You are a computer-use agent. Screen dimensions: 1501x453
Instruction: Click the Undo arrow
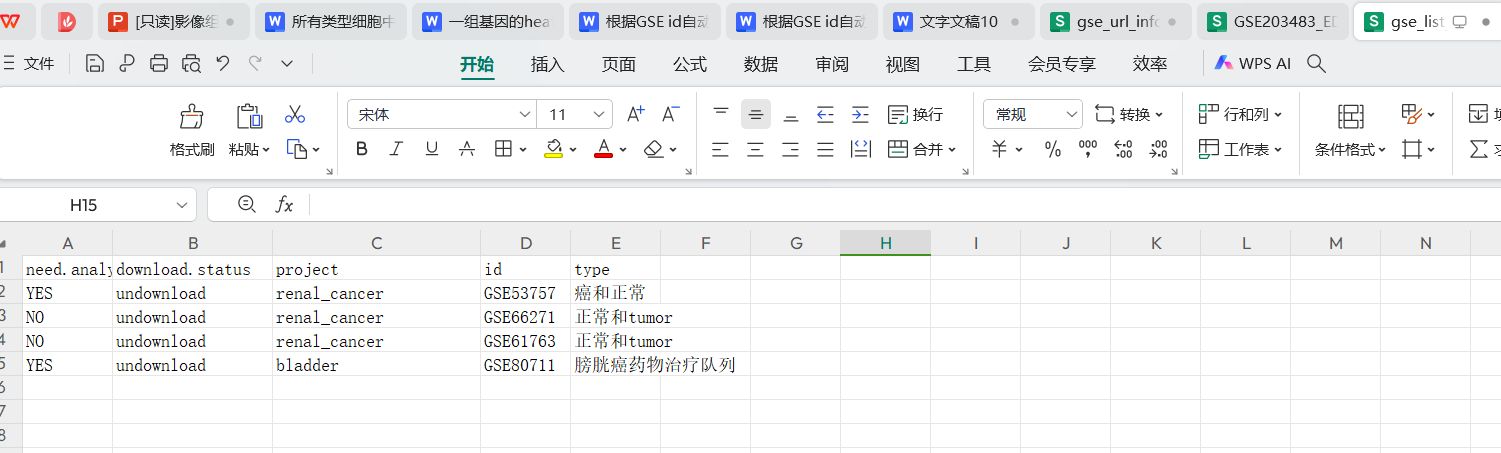click(222, 64)
